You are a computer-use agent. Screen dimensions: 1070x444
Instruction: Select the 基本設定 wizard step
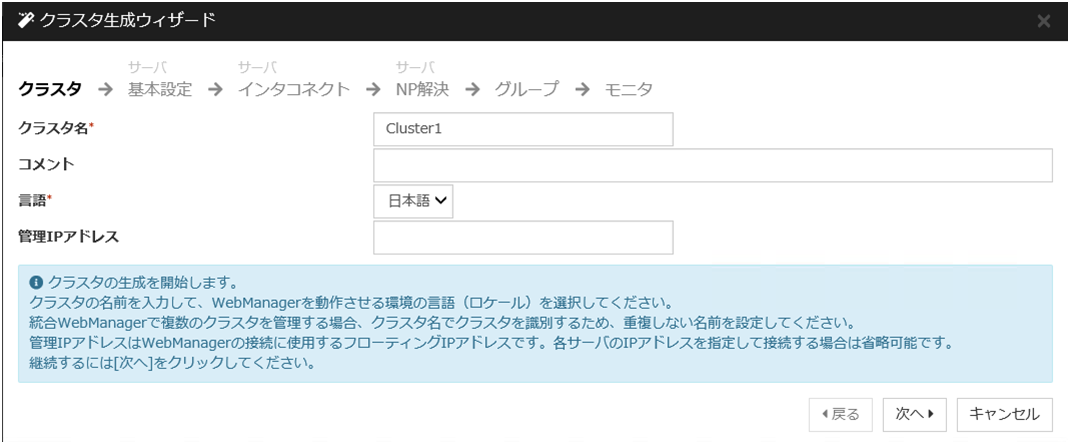[159, 89]
